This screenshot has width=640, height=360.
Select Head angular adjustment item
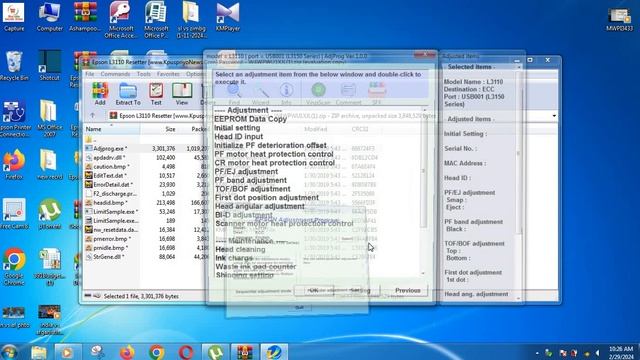tap(260, 206)
